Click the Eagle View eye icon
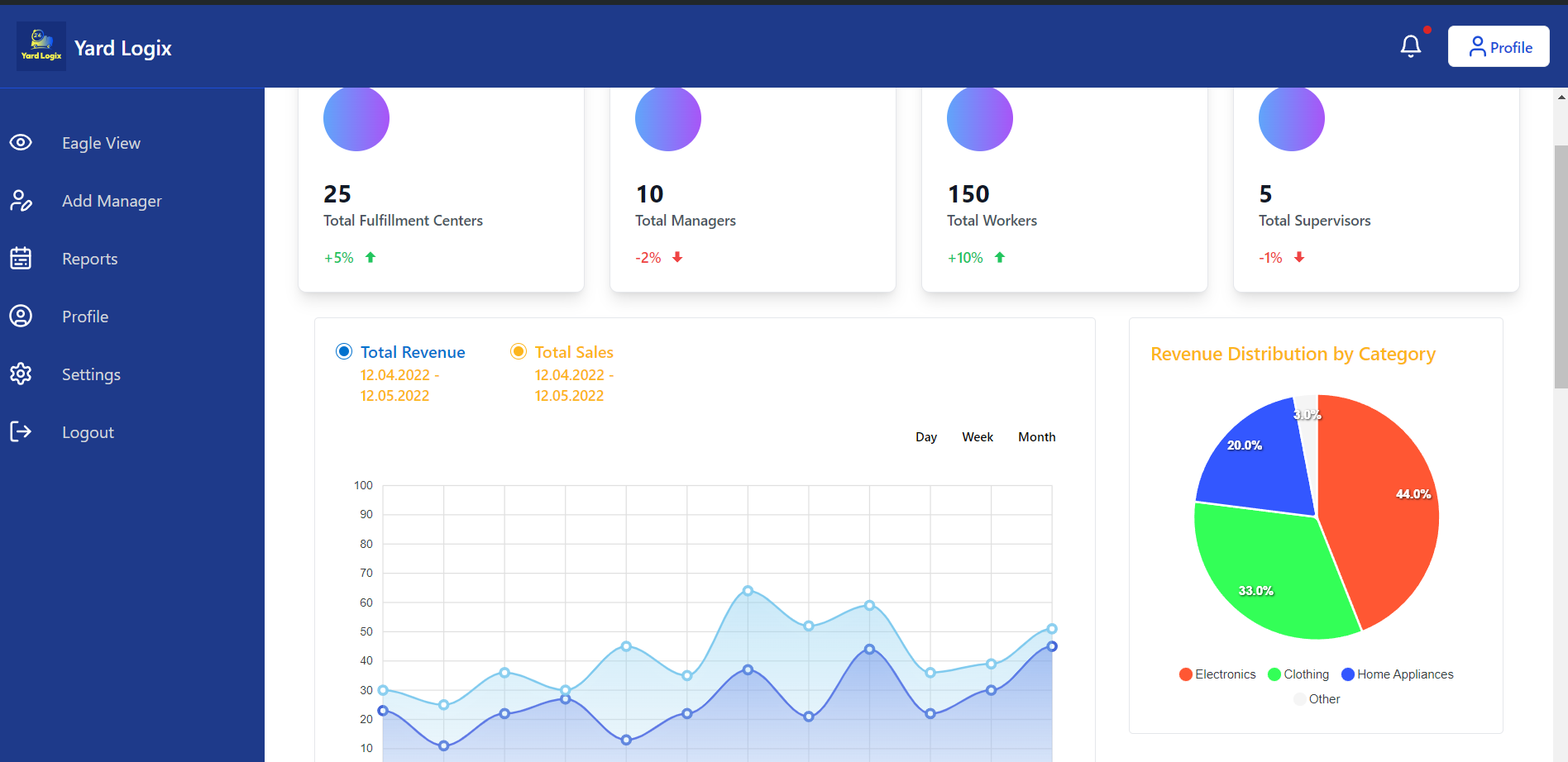 click(x=21, y=142)
